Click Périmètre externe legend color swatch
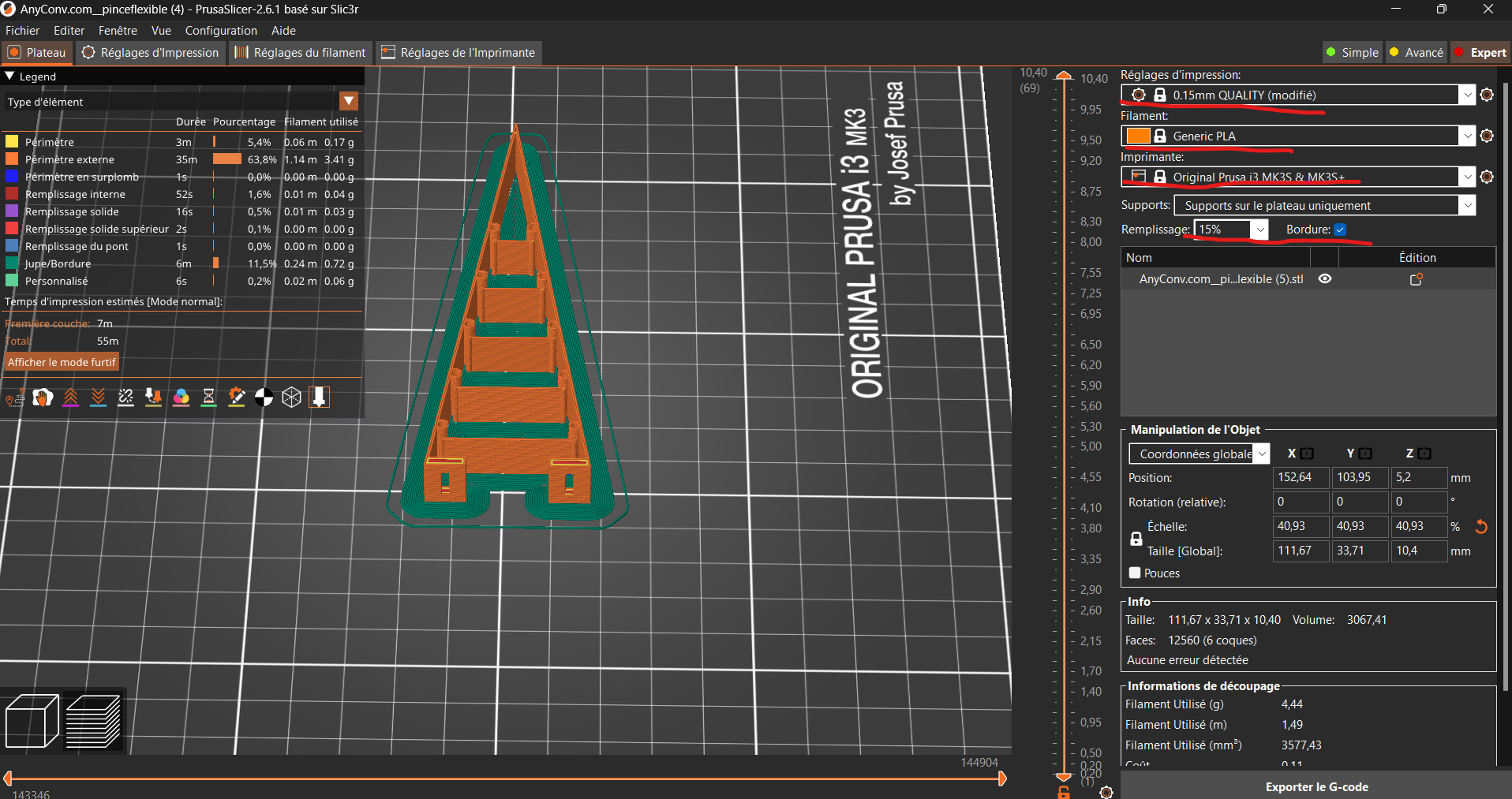Image resolution: width=1512 pixels, height=799 pixels. (12, 159)
